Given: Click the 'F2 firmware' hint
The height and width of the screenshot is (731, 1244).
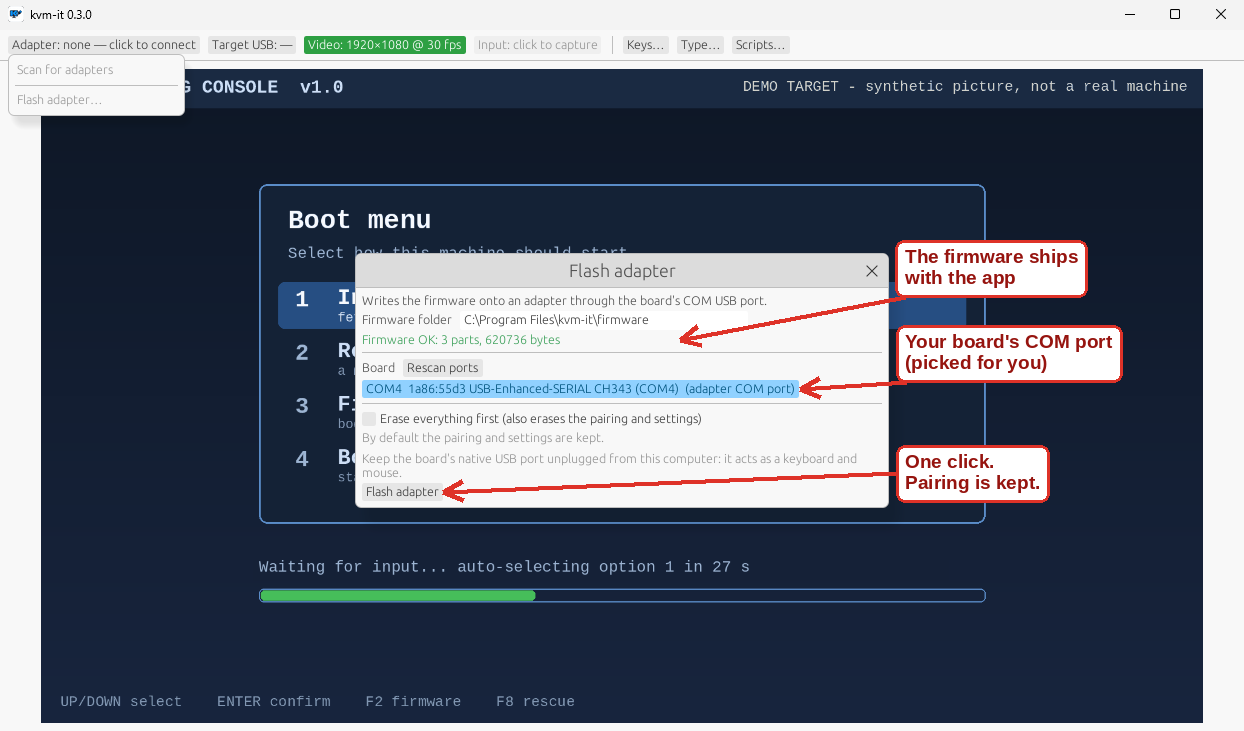Looking at the screenshot, I should tap(413, 702).
